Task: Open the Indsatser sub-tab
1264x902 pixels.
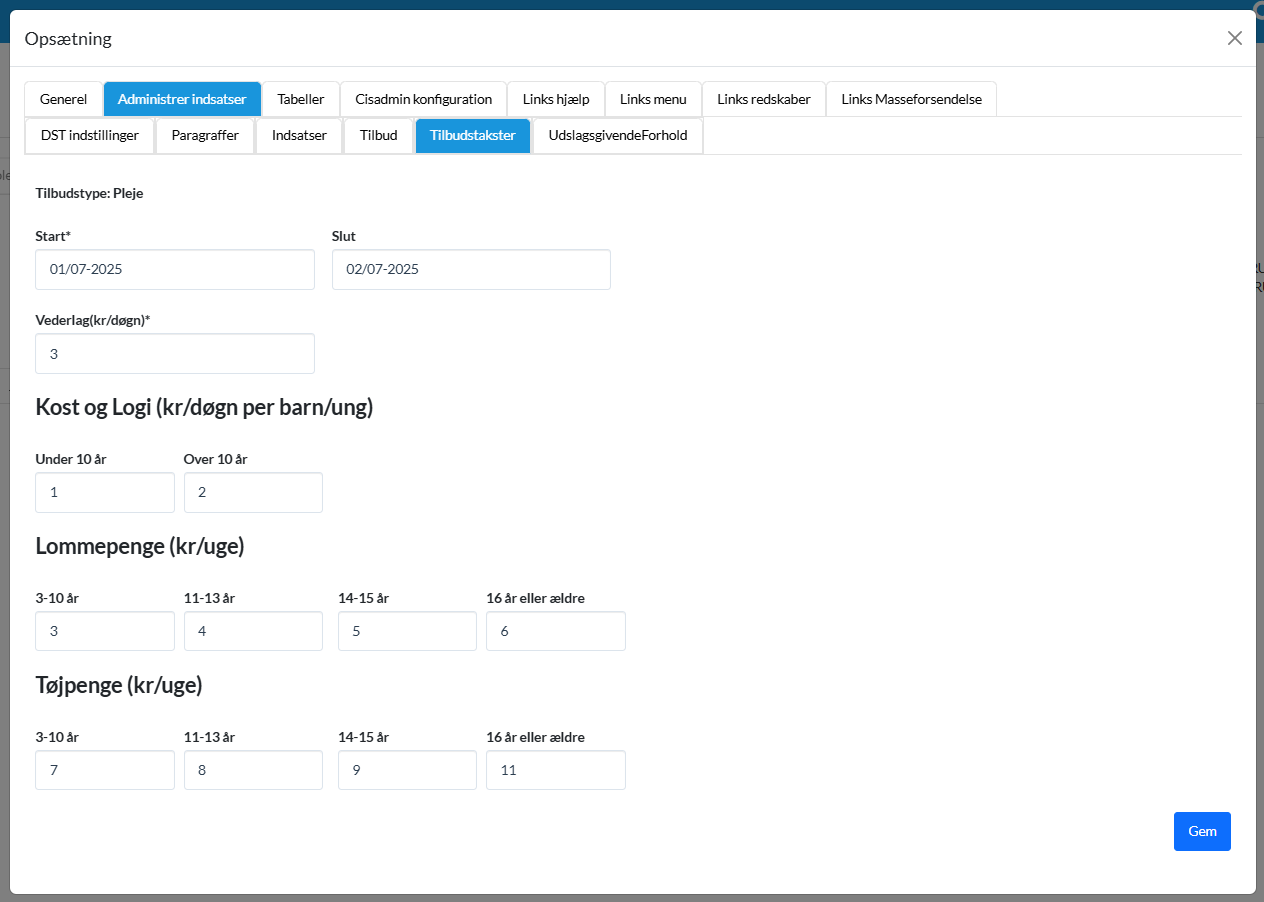Action: [x=299, y=135]
